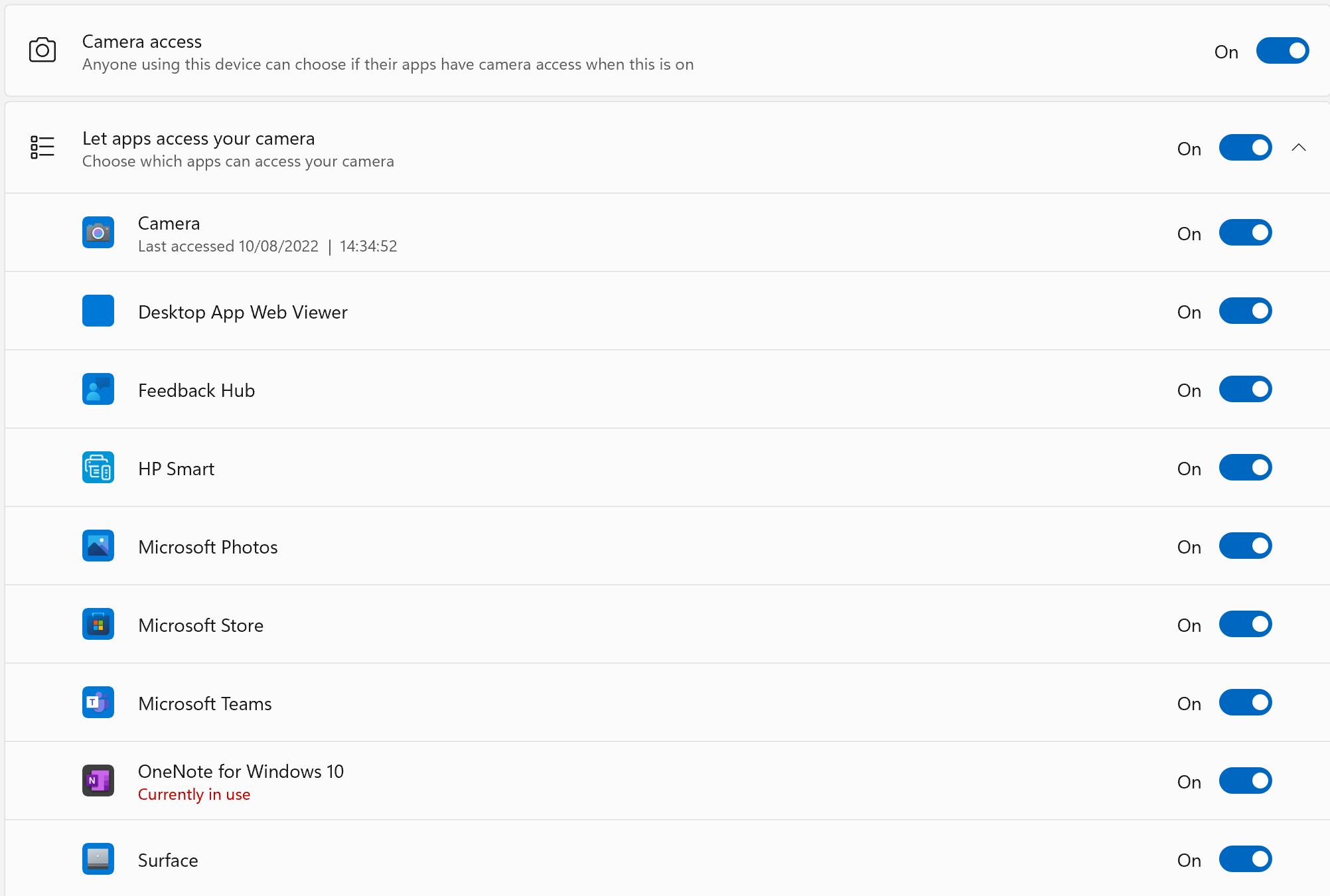The height and width of the screenshot is (896, 1330).
Task: Click the Microsoft Photos icon
Action: coord(98,546)
